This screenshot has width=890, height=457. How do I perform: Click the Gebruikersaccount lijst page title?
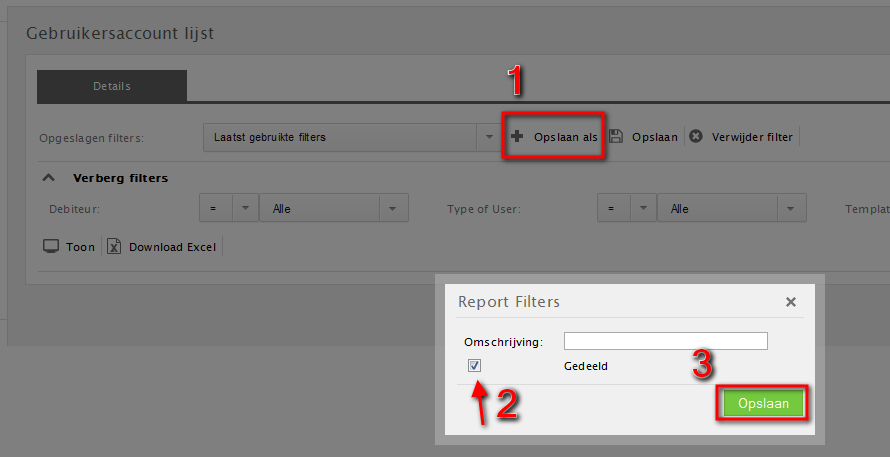[x=120, y=33]
